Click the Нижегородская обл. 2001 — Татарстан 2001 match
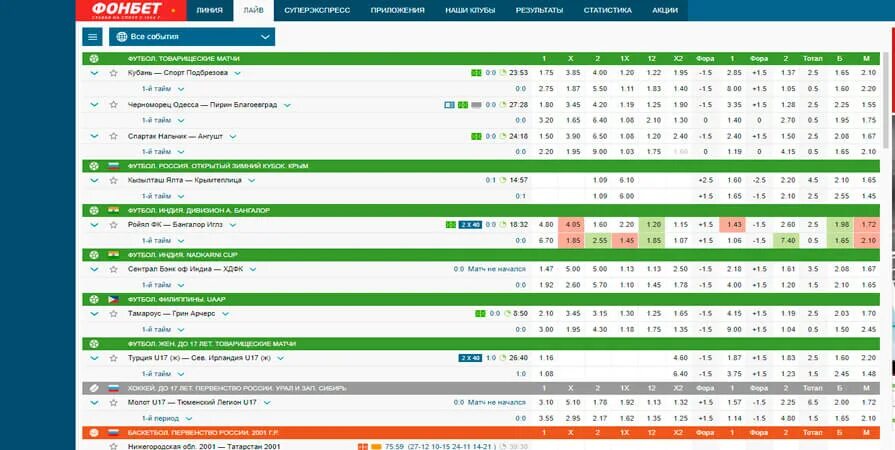The width and height of the screenshot is (895, 450). [204, 447]
